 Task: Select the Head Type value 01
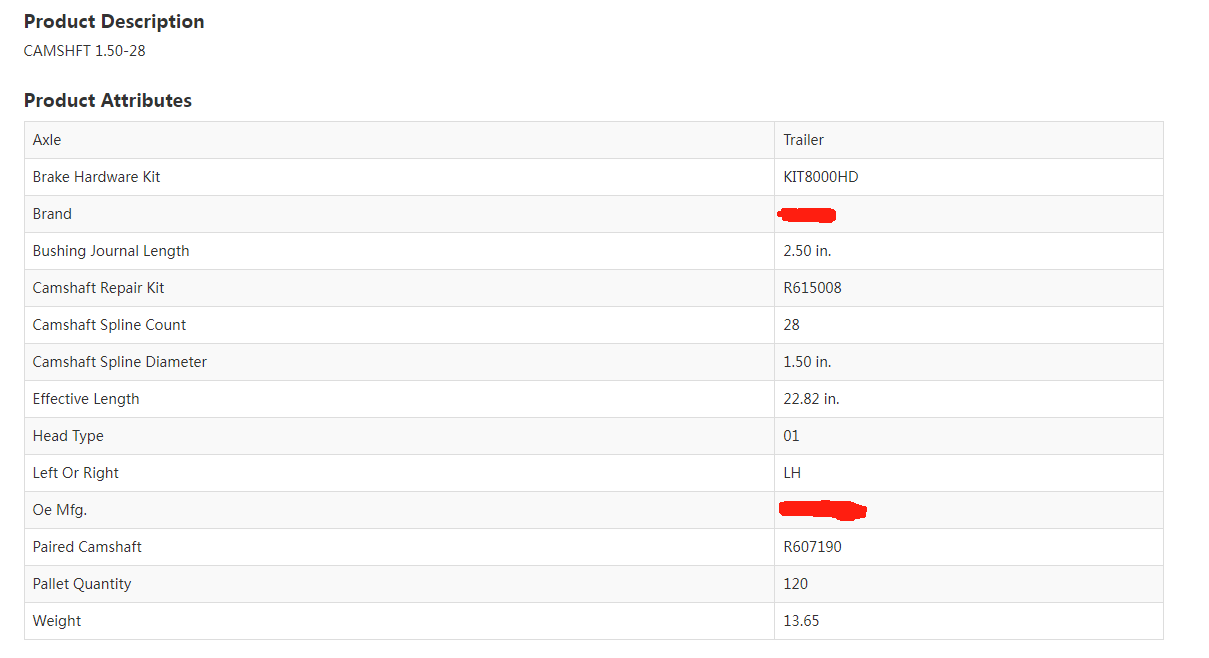[x=791, y=436]
